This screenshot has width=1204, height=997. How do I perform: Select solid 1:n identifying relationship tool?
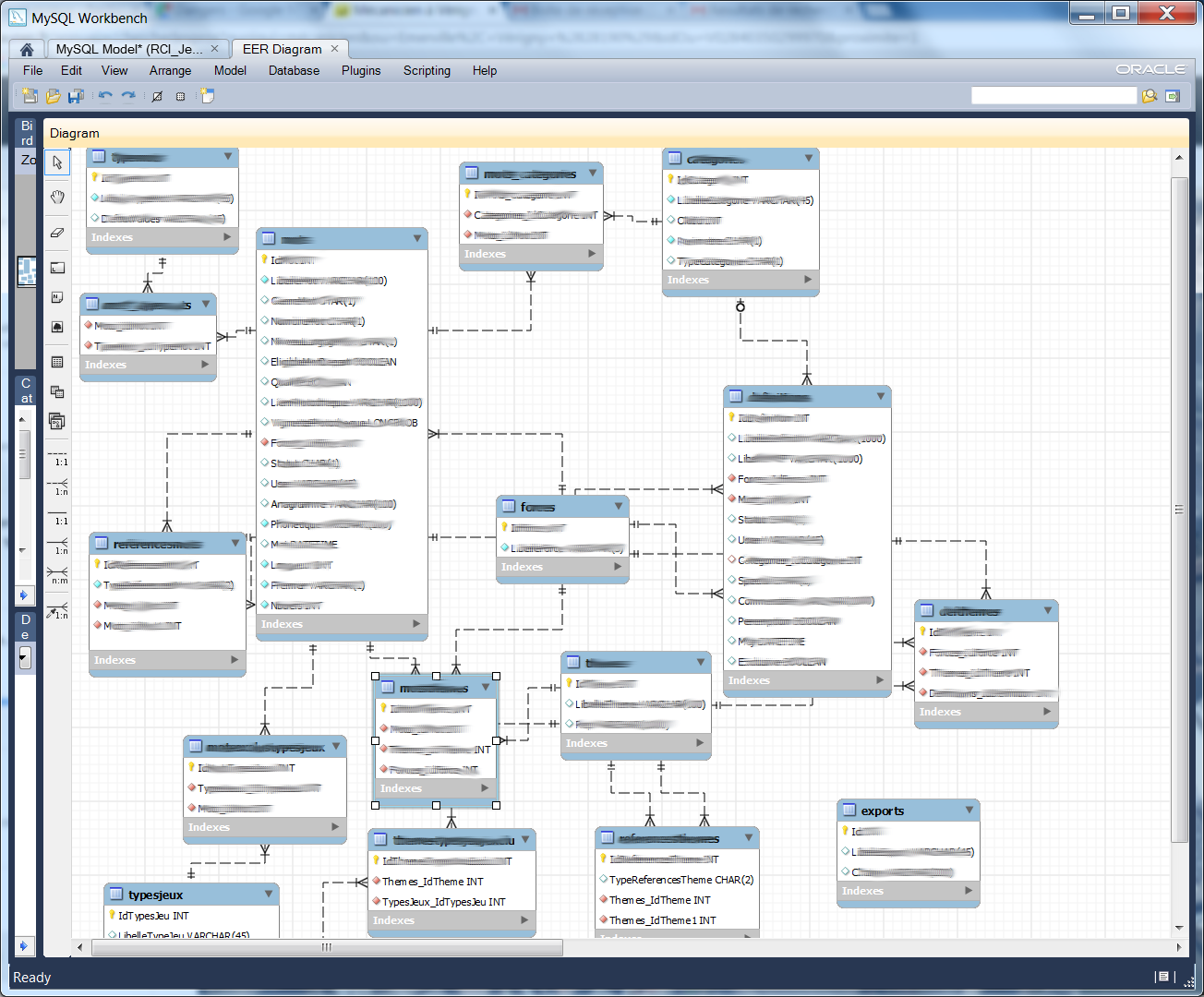pyautogui.click(x=58, y=546)
